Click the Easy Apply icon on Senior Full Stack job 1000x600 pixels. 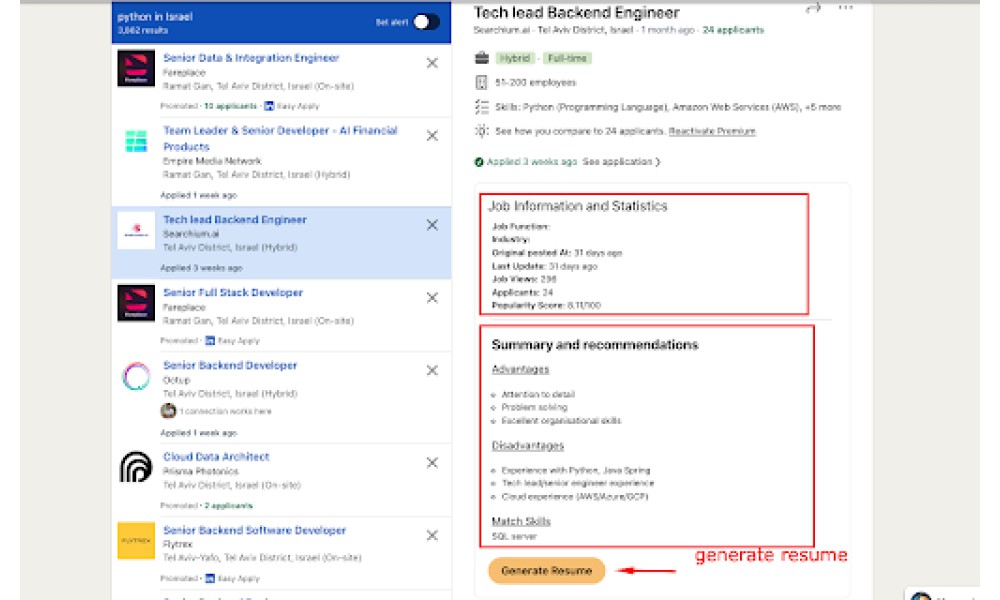point(210,341)
